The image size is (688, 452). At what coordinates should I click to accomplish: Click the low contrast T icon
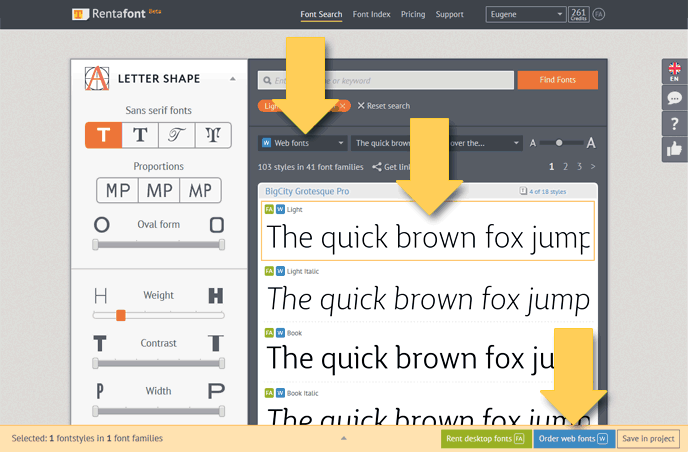[x=100, y=343]
